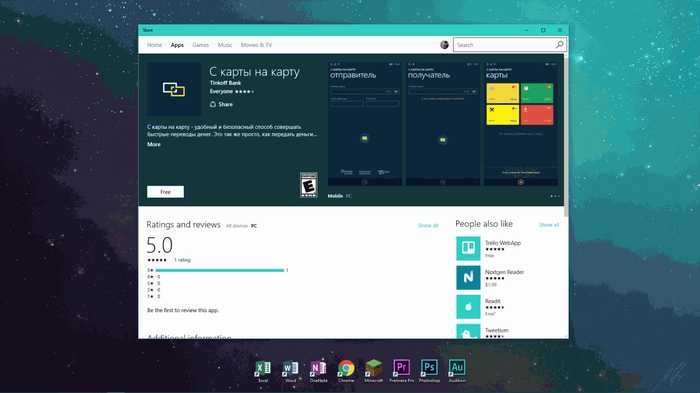This screenshot has height=393, width=700.
Task: Click the 1 rating link
Action: click(182, 260)
